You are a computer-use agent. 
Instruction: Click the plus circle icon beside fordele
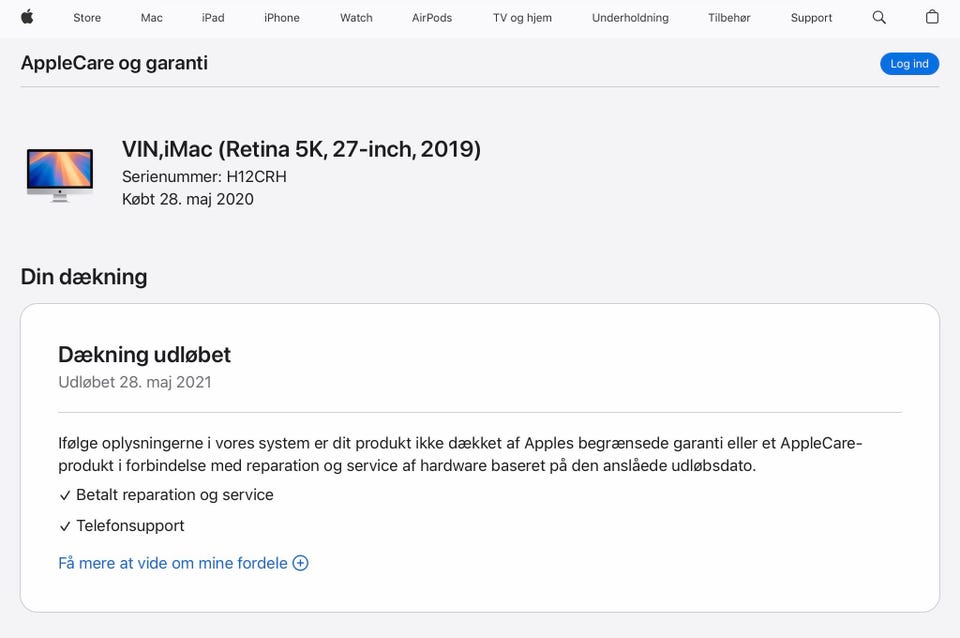coord(300,563)
